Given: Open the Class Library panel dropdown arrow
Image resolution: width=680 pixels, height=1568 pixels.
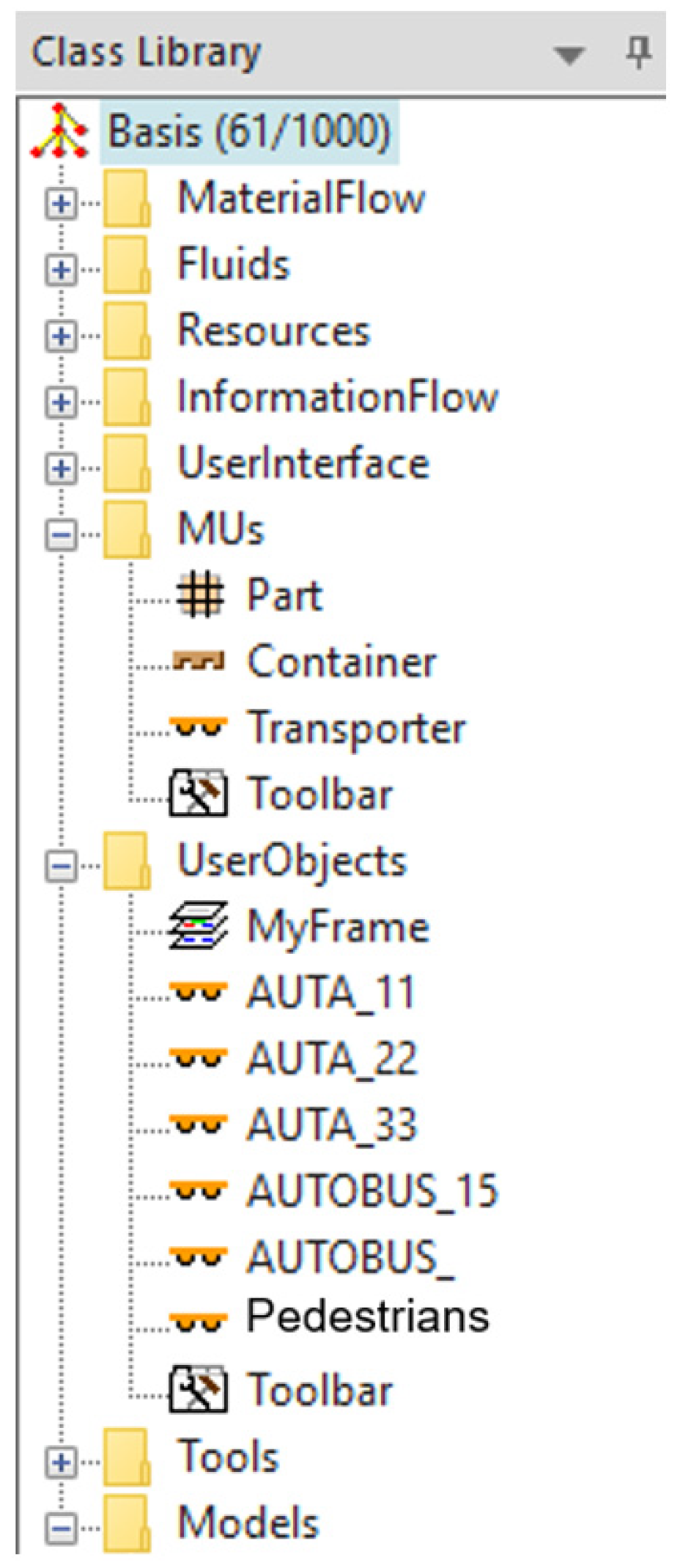Looking at the screenshot, I should (569, 55).
